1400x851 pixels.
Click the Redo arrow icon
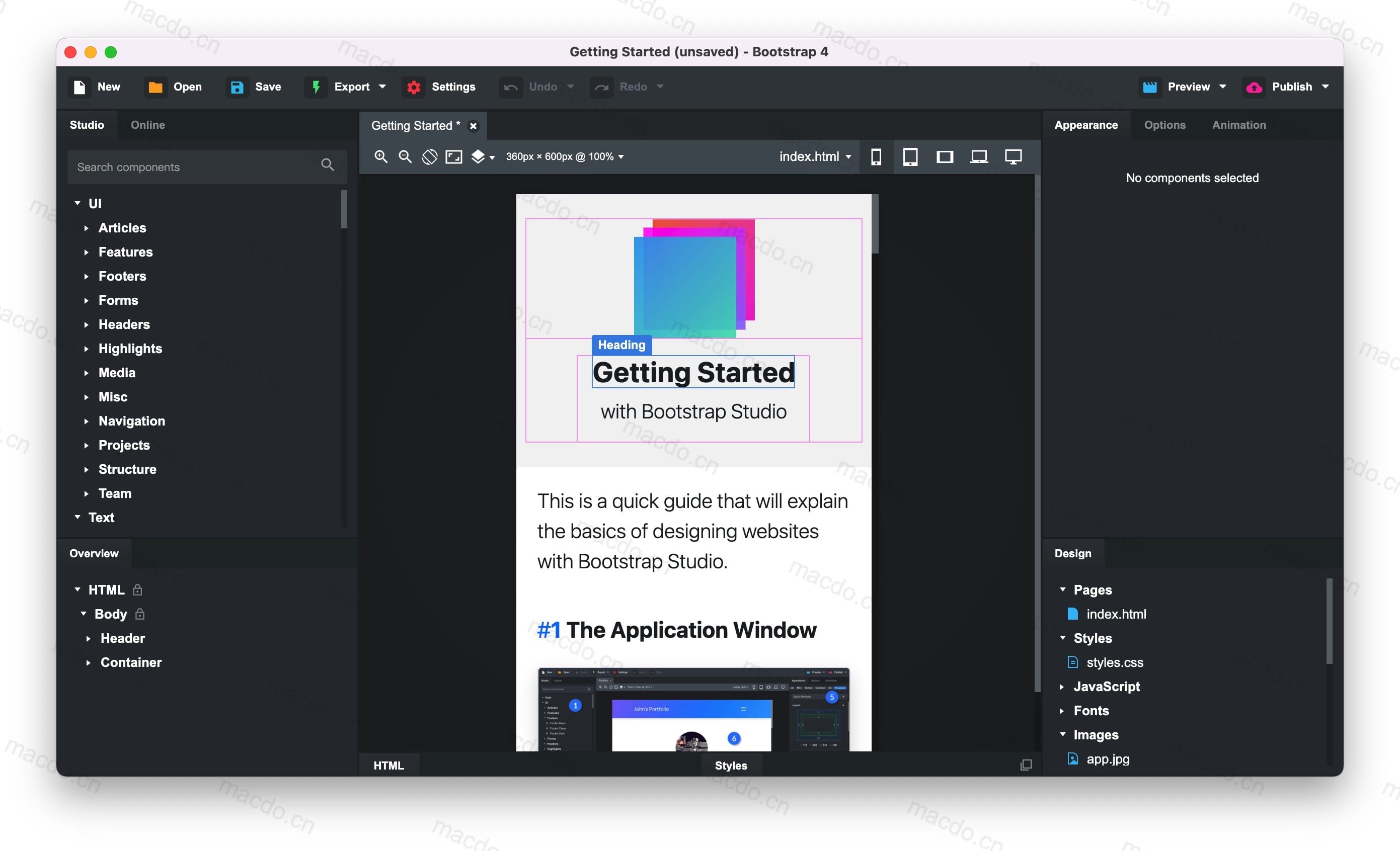pos(601,87)
